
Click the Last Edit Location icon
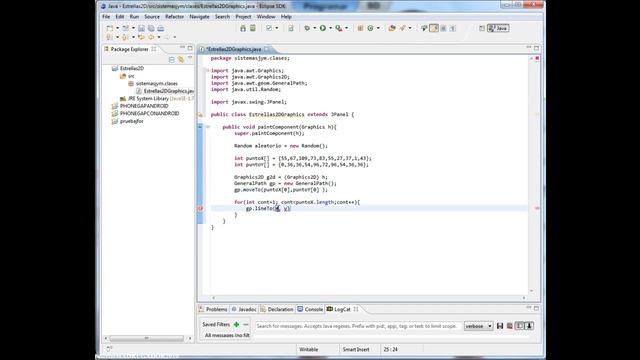coord(141,37)
